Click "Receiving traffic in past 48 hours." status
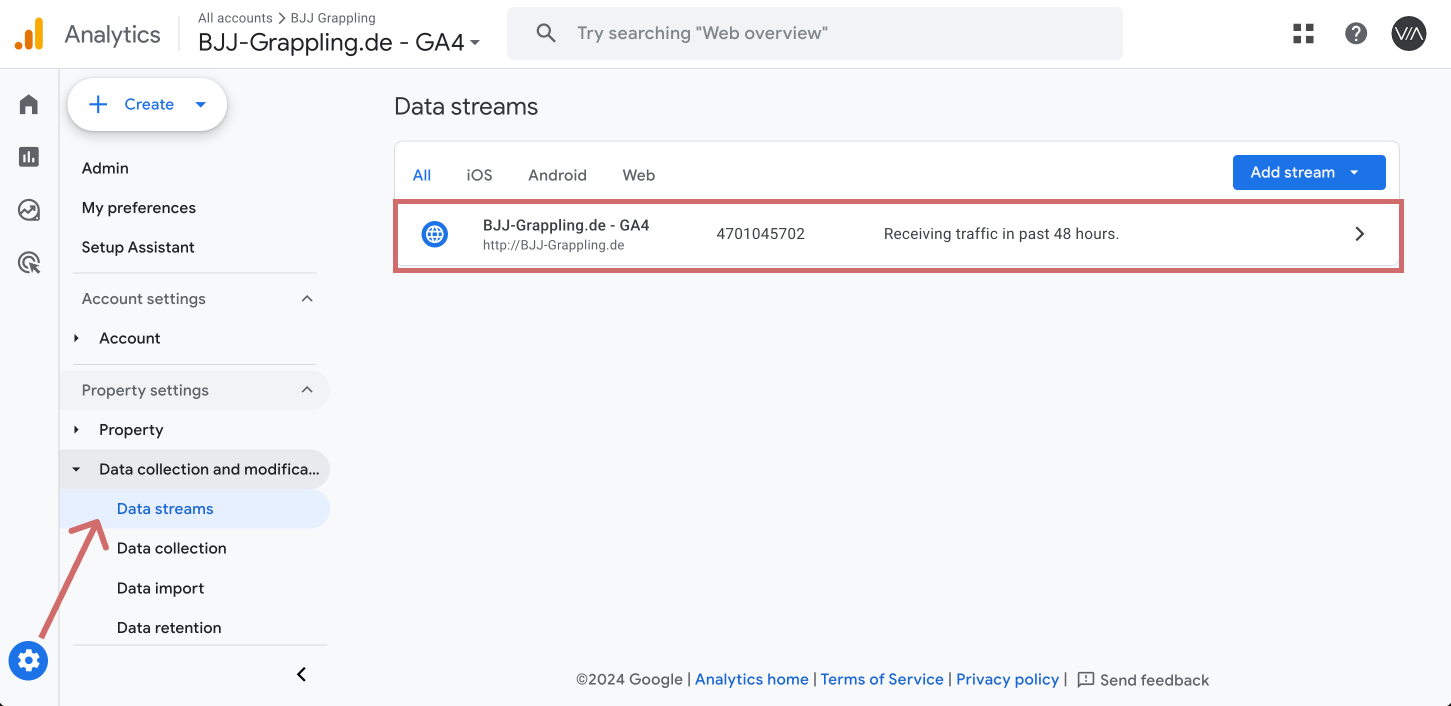 click(1001, 234)
